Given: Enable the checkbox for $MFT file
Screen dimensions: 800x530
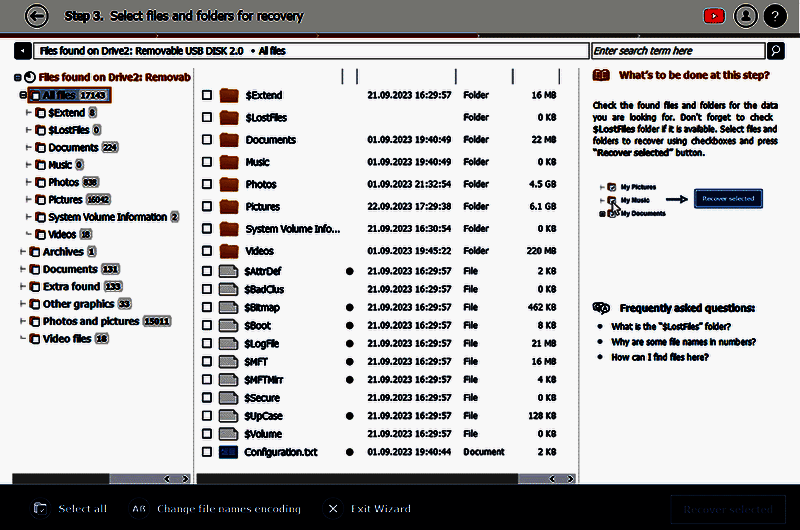Looking at the screenshot, I should pos(207,362).
